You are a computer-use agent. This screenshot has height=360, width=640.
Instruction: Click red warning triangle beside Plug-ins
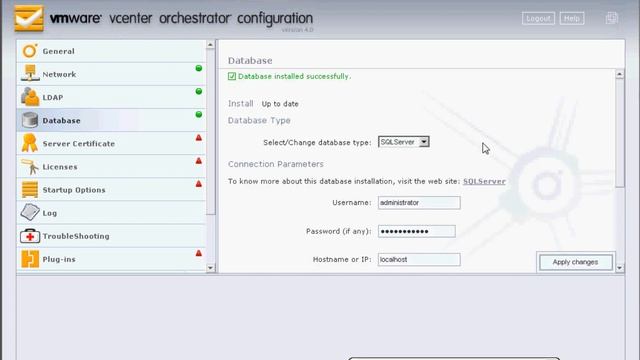coord(199,253)
